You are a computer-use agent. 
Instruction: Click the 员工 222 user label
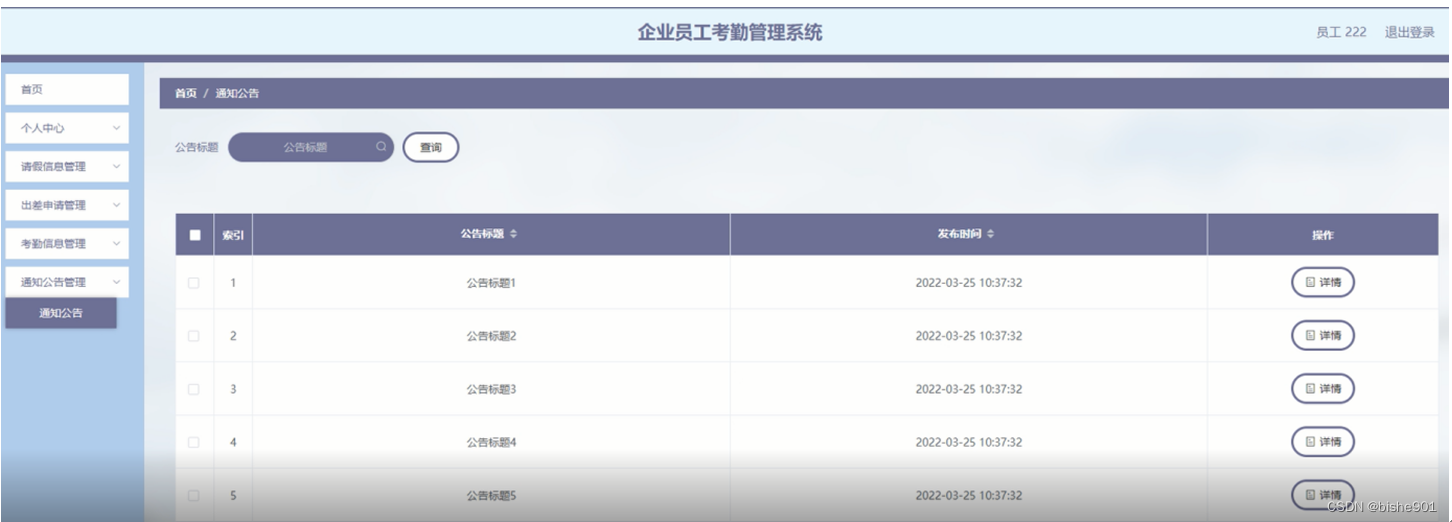[1341, 32]
